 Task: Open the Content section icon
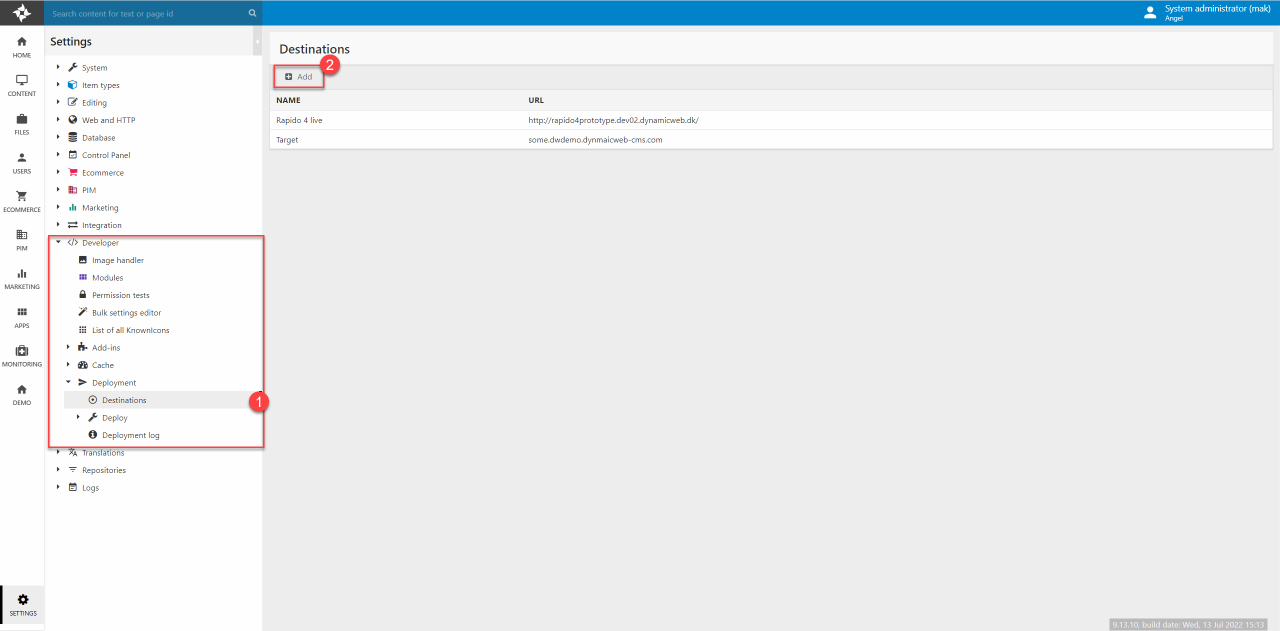point(22,84)
